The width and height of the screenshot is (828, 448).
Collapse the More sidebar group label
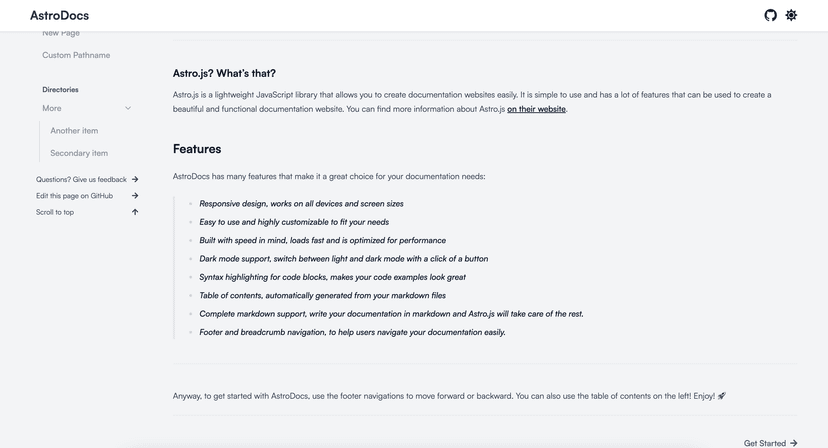(52, 108)
